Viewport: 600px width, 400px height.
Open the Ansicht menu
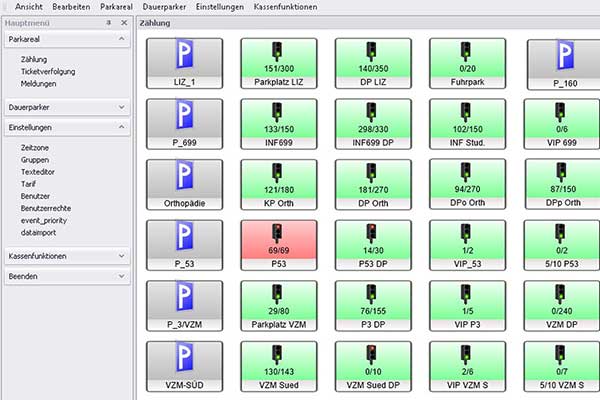[x=29, y=6]
